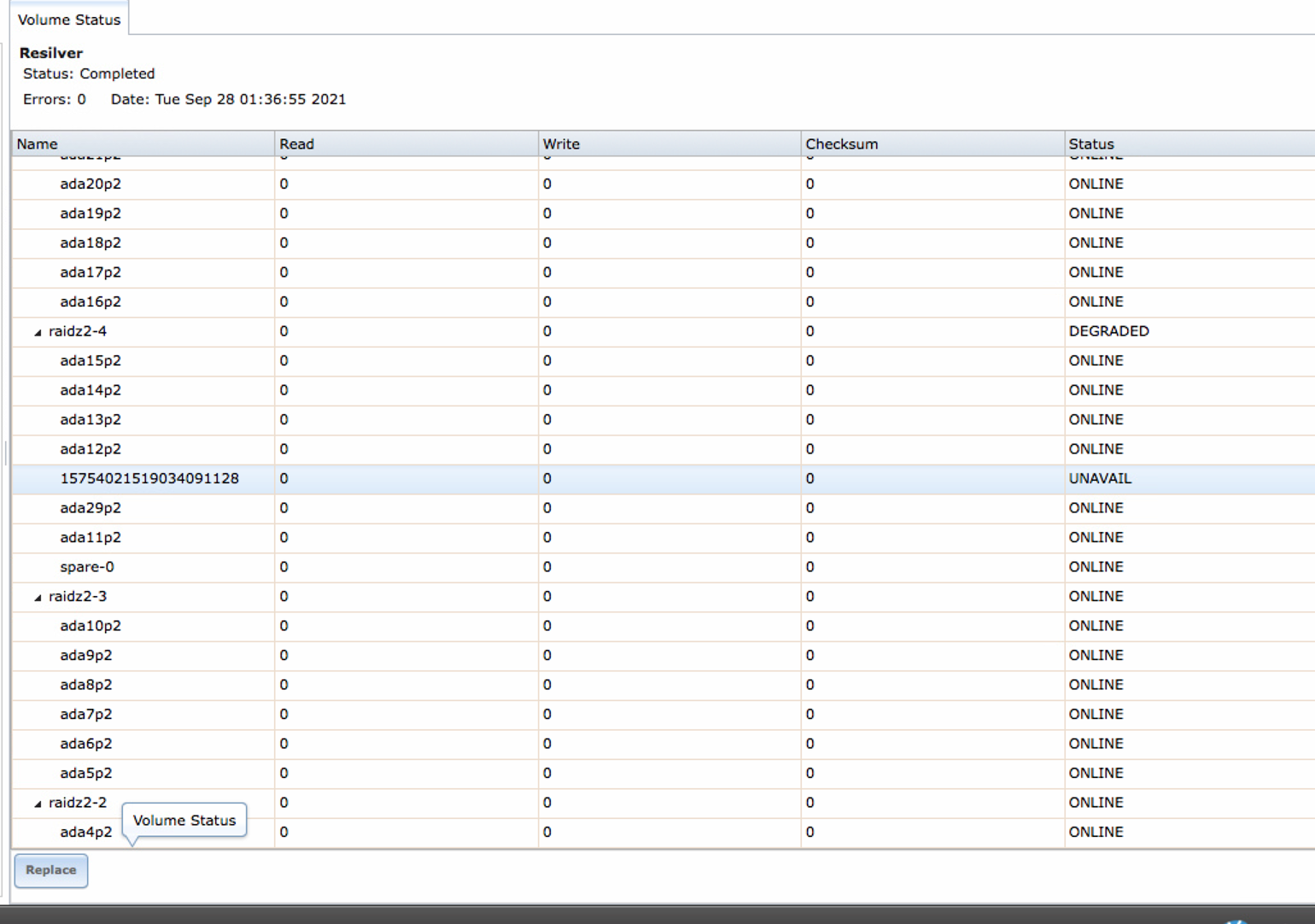Collapse the raidz2-3 tree node
This screenshot has width=1315, height=924.
point(38,598)
